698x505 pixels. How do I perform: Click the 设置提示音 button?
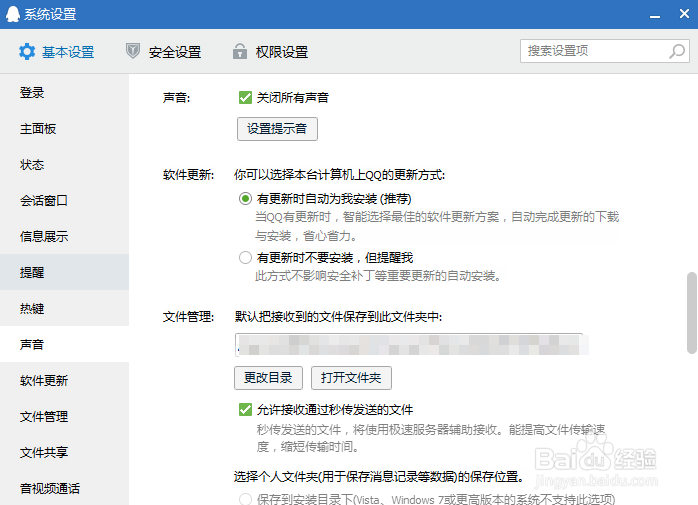point(277,129)
